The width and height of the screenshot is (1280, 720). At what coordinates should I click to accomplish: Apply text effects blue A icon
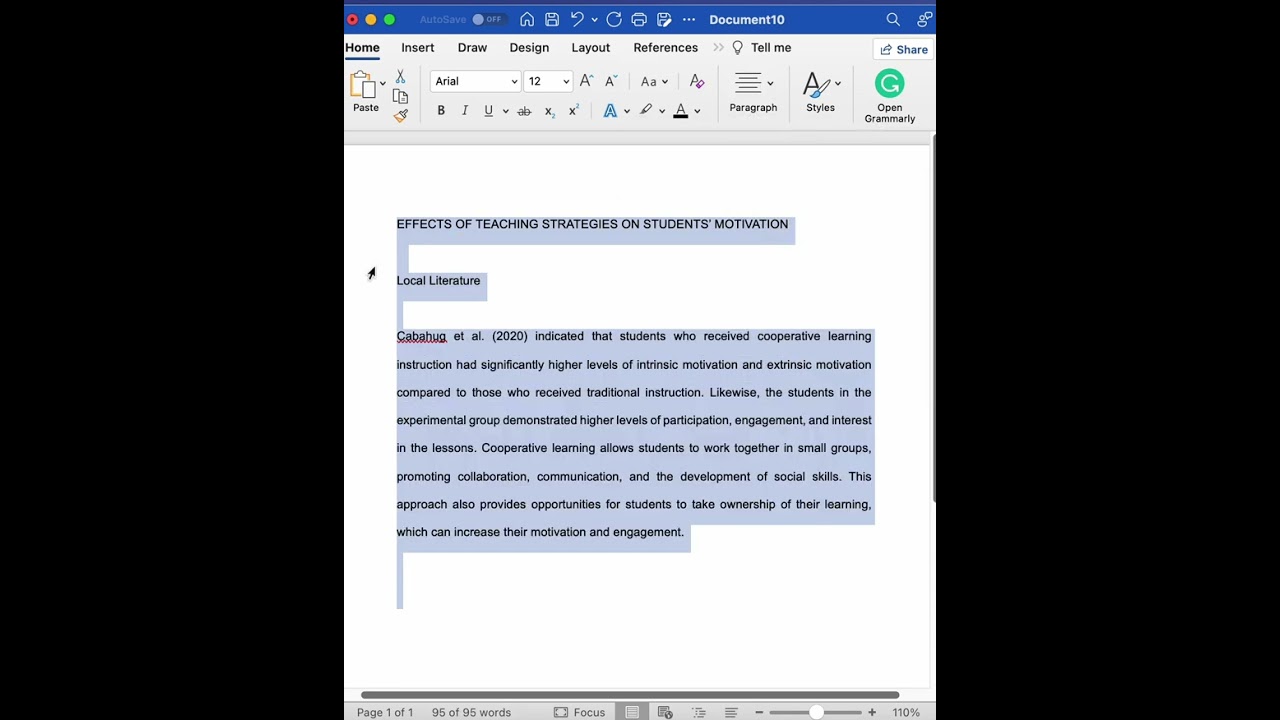pyautogui.click(x=610, y=111)
